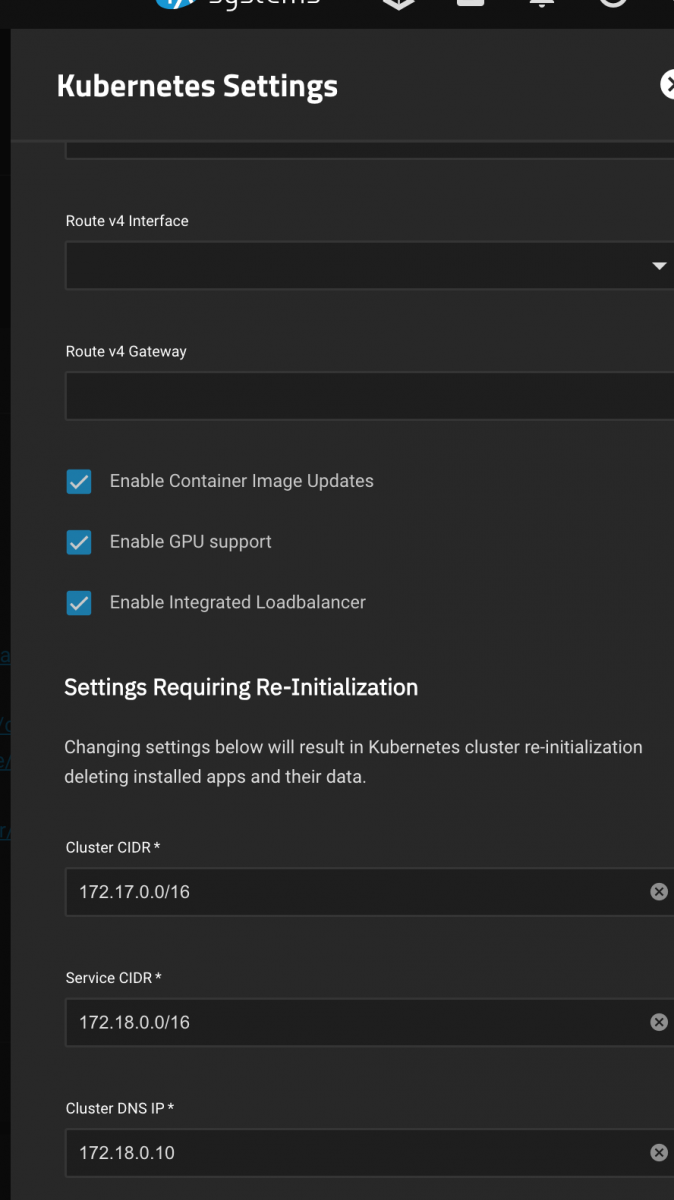Screen dimensions: 674x1200
Task: Open the Route v4 Interface dropdown
Action: coord(370,266)
